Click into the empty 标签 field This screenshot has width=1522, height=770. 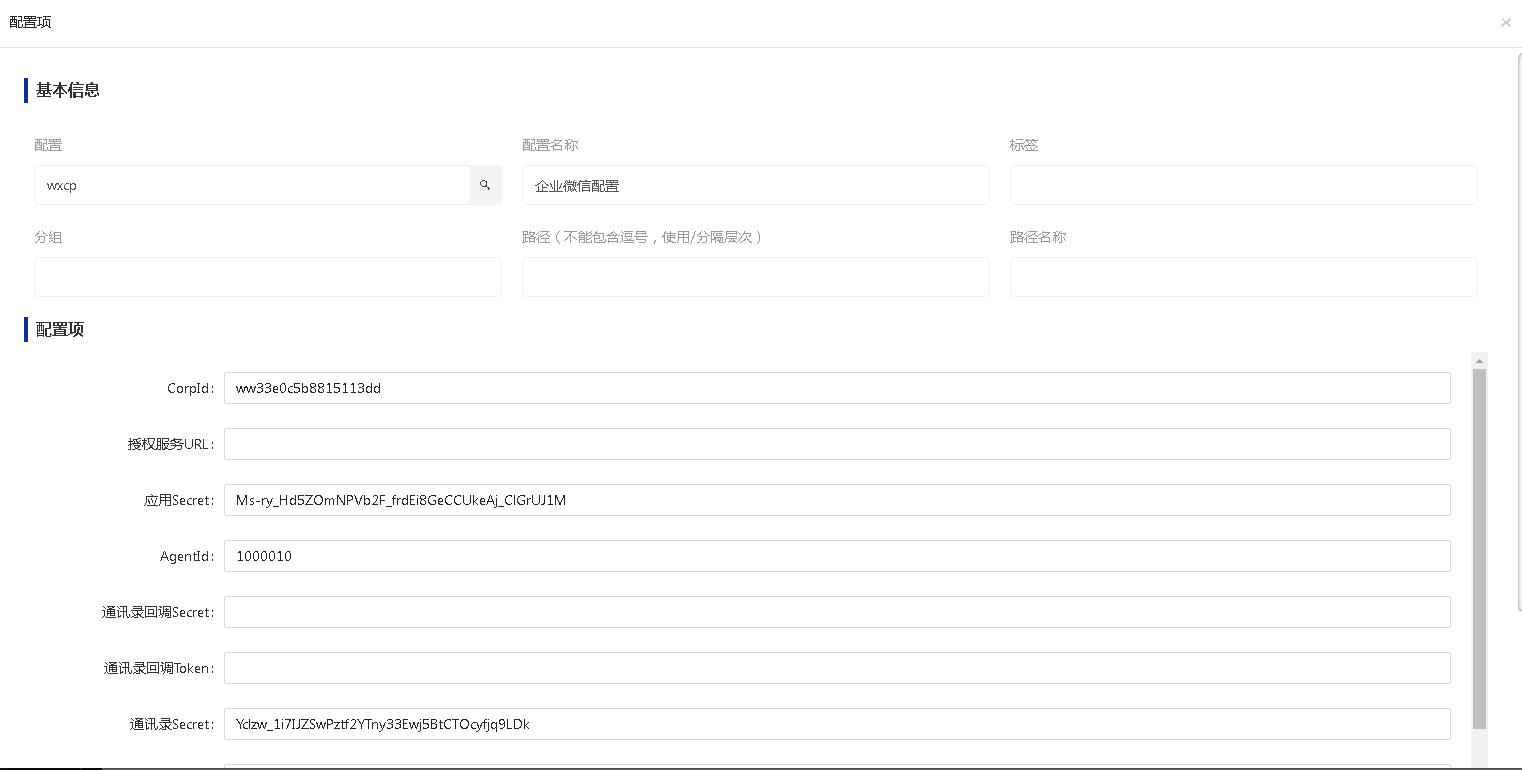1244,185
